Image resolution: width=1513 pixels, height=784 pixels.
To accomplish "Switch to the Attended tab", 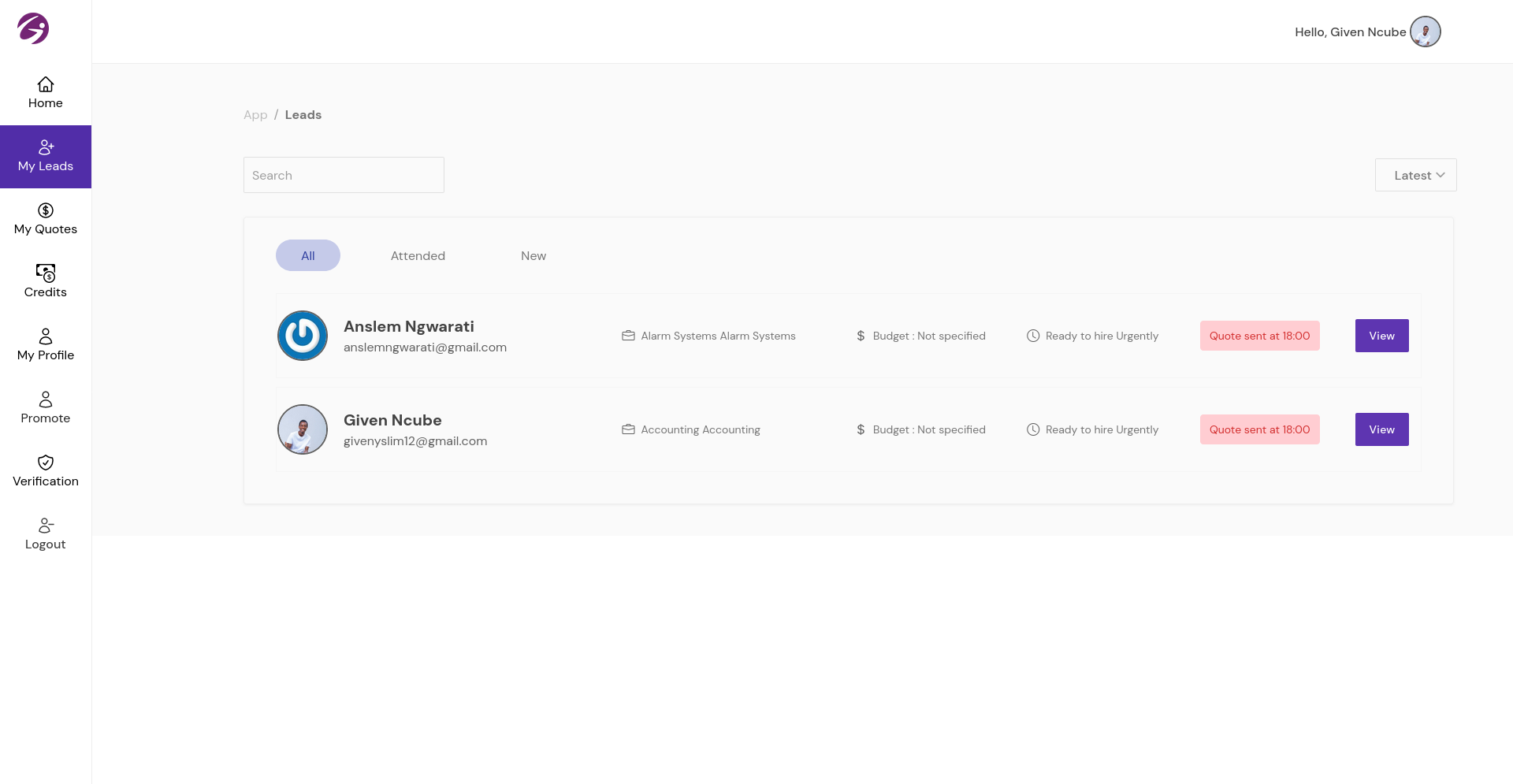I will [418, 256].
